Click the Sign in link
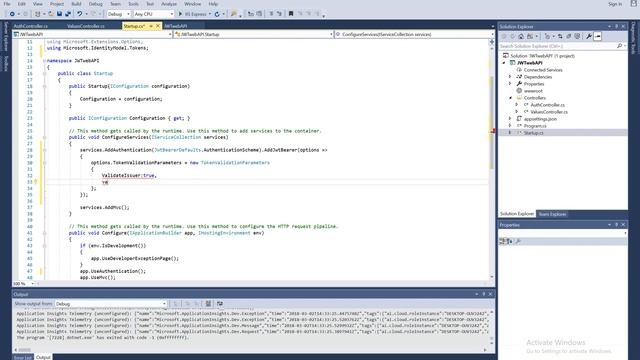 pos(615,4)
